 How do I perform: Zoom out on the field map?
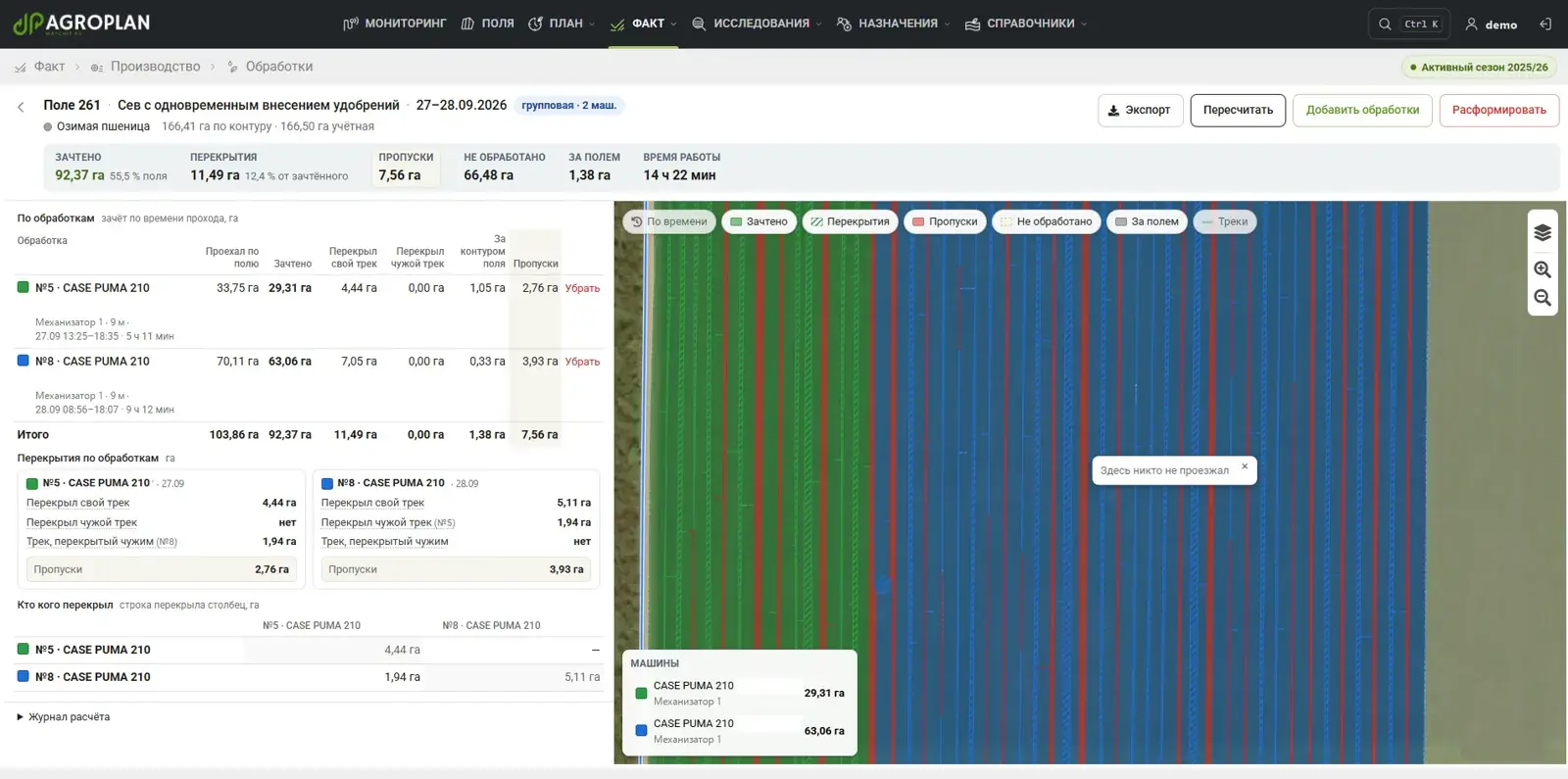1543,298
